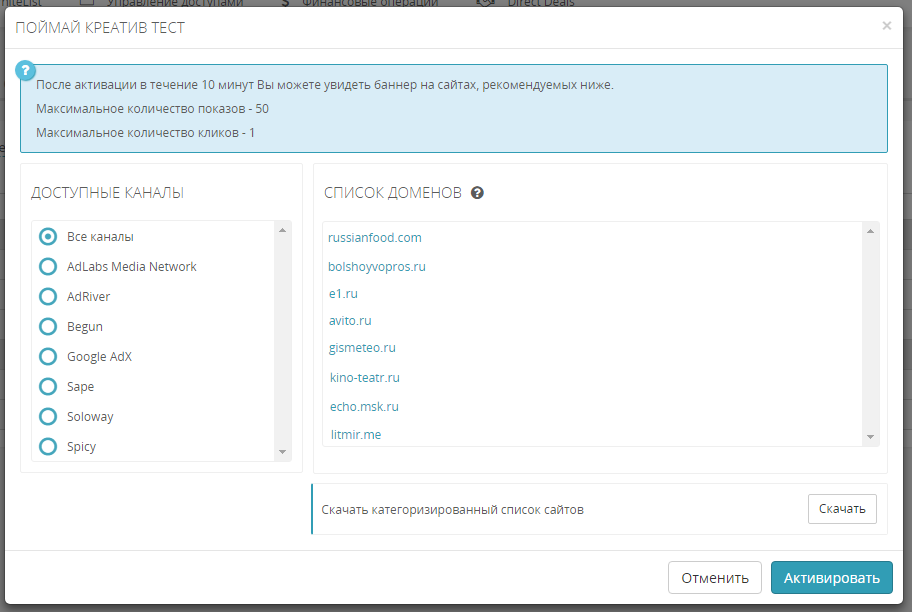Choose the Sape channel radio button

click(x=48, y=386)
